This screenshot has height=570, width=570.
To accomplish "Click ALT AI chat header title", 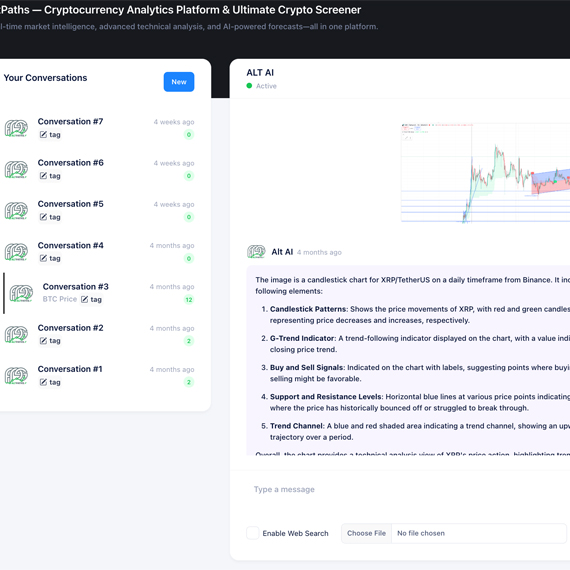I will pyautogui.click(x=260, y=73).
